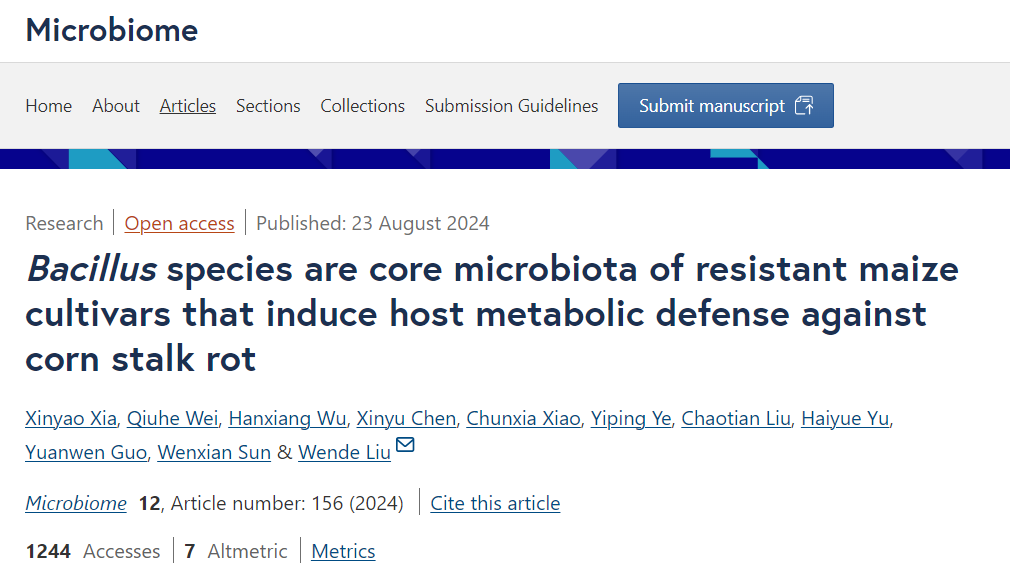Open author Qiuhe Wei link
Screen dimensions: 1010x579
click(x=173, y=419)
